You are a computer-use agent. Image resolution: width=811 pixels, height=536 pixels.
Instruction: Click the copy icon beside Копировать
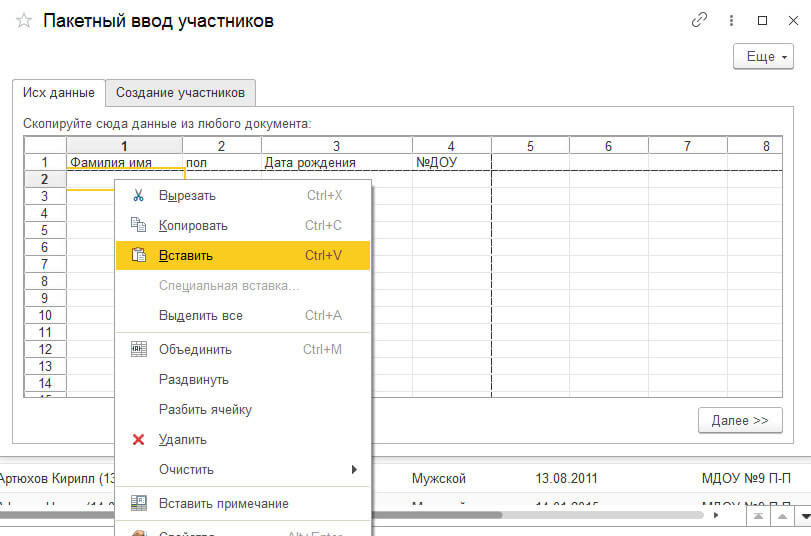pyautogui.click(x=139, y=225)
